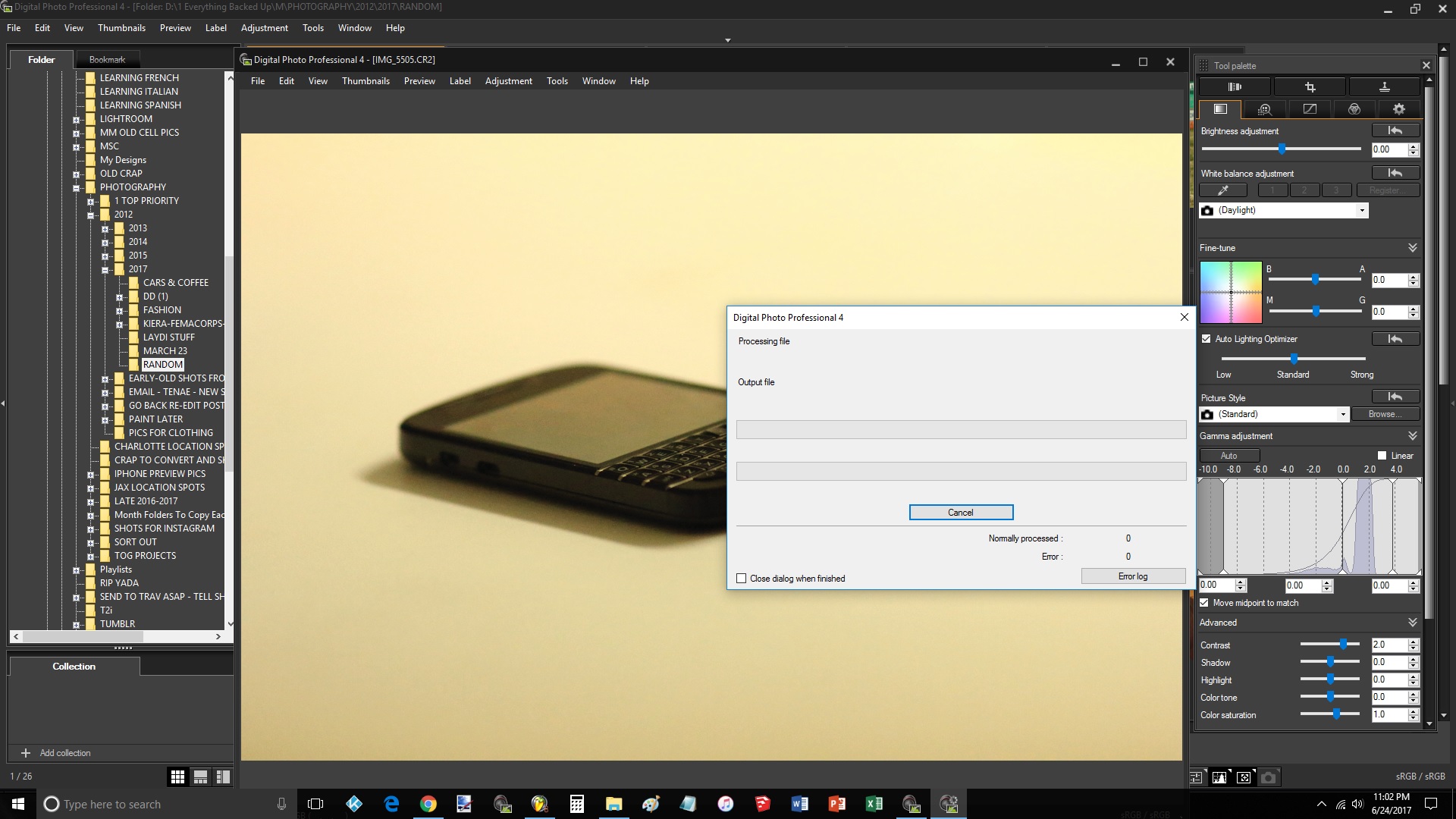Screen dimensions: 1456x819
Task: Open the Standard Picture Style dropdown
Action: pos(1343,414)
